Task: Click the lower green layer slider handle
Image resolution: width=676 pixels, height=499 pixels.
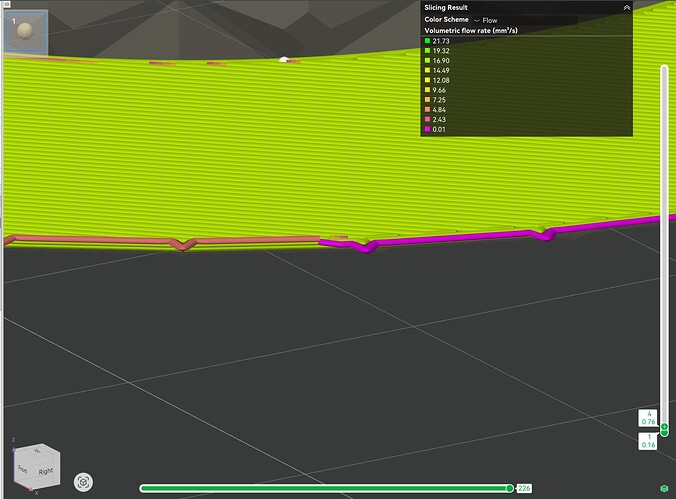Action: [664, 433]
